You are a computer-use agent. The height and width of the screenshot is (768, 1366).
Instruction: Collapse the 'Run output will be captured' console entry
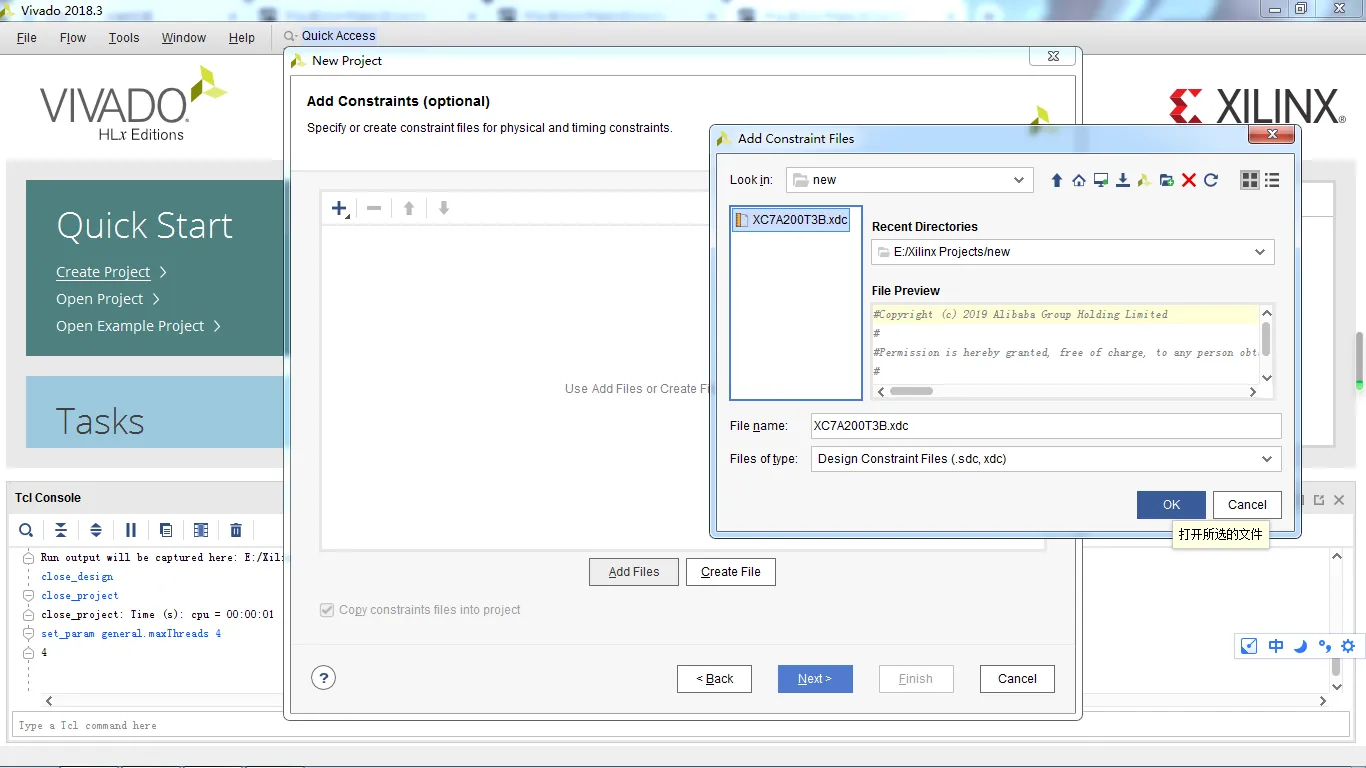(28, 558)
